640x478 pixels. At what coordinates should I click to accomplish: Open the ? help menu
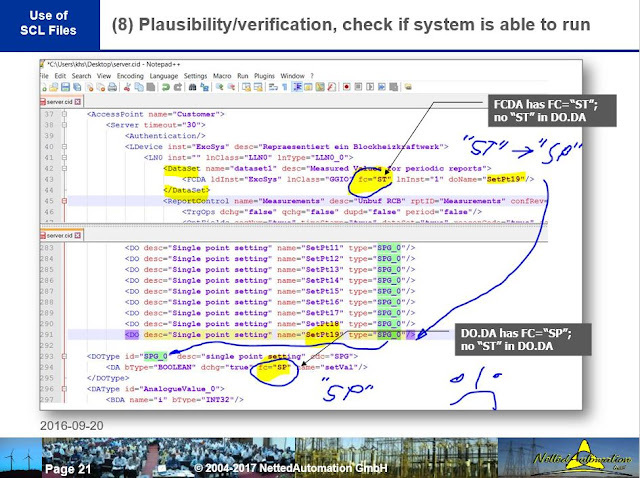(x=312, y=76)
